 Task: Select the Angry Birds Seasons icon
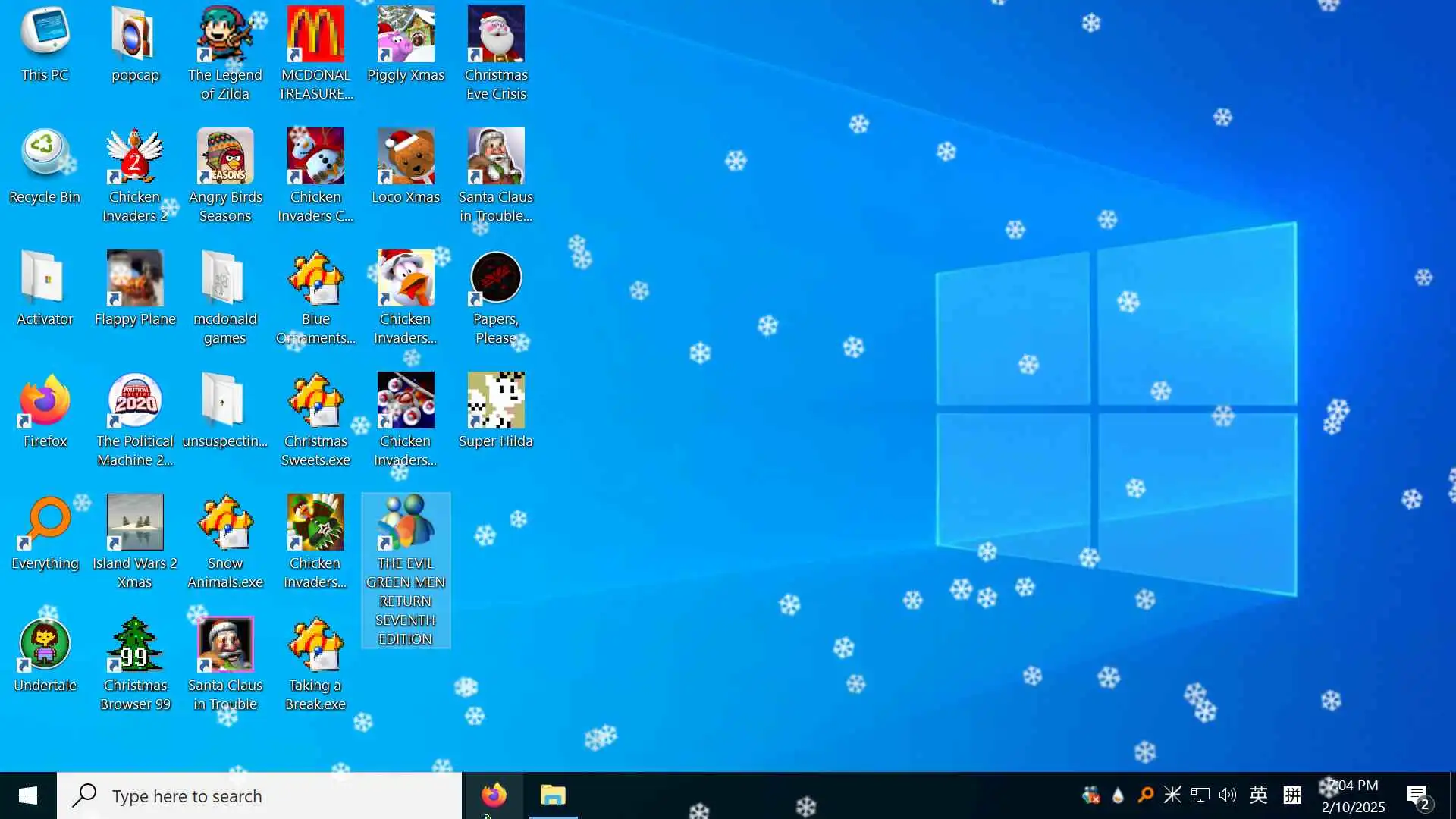[225, 156]
